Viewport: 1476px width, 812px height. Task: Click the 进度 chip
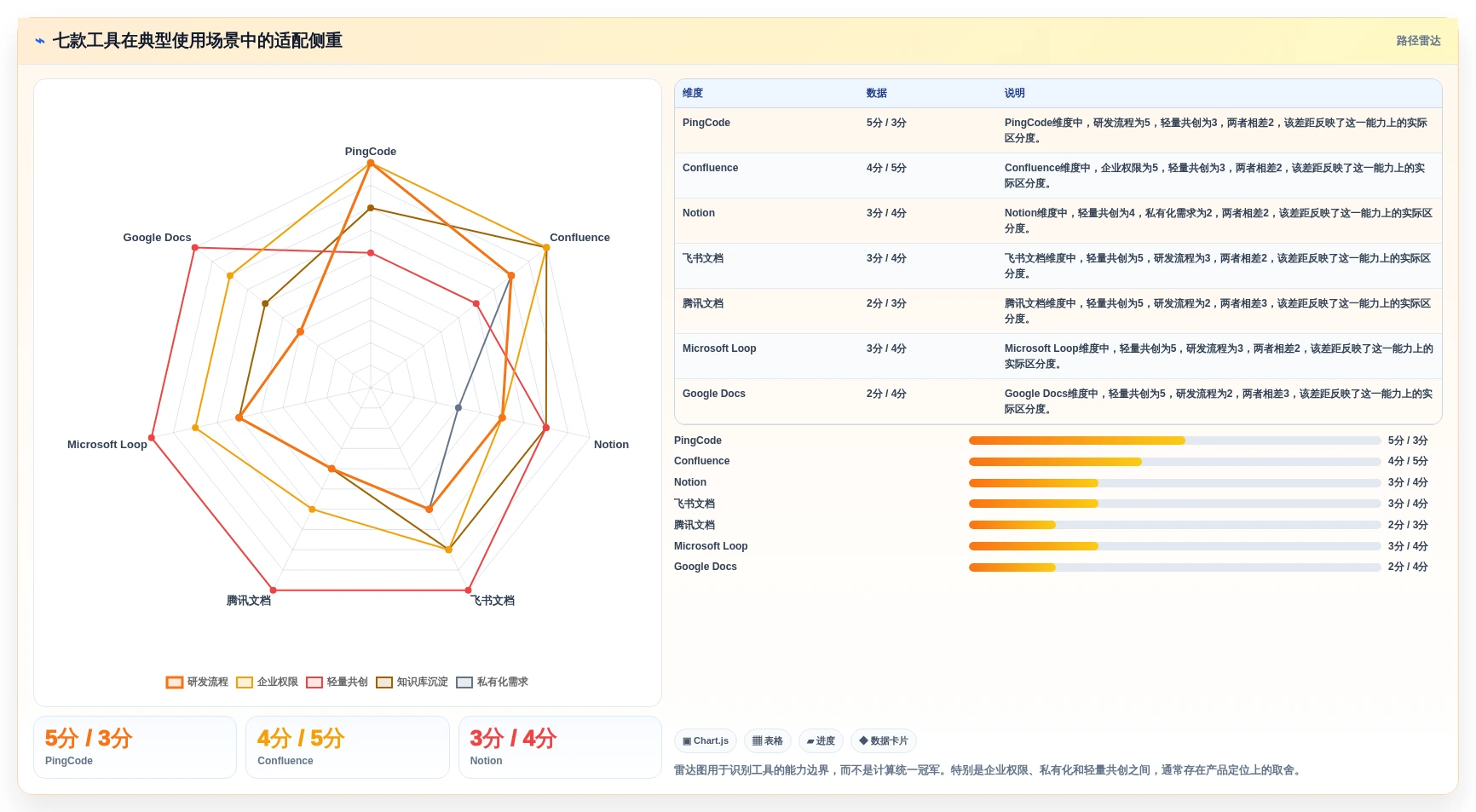pos(821,741)
